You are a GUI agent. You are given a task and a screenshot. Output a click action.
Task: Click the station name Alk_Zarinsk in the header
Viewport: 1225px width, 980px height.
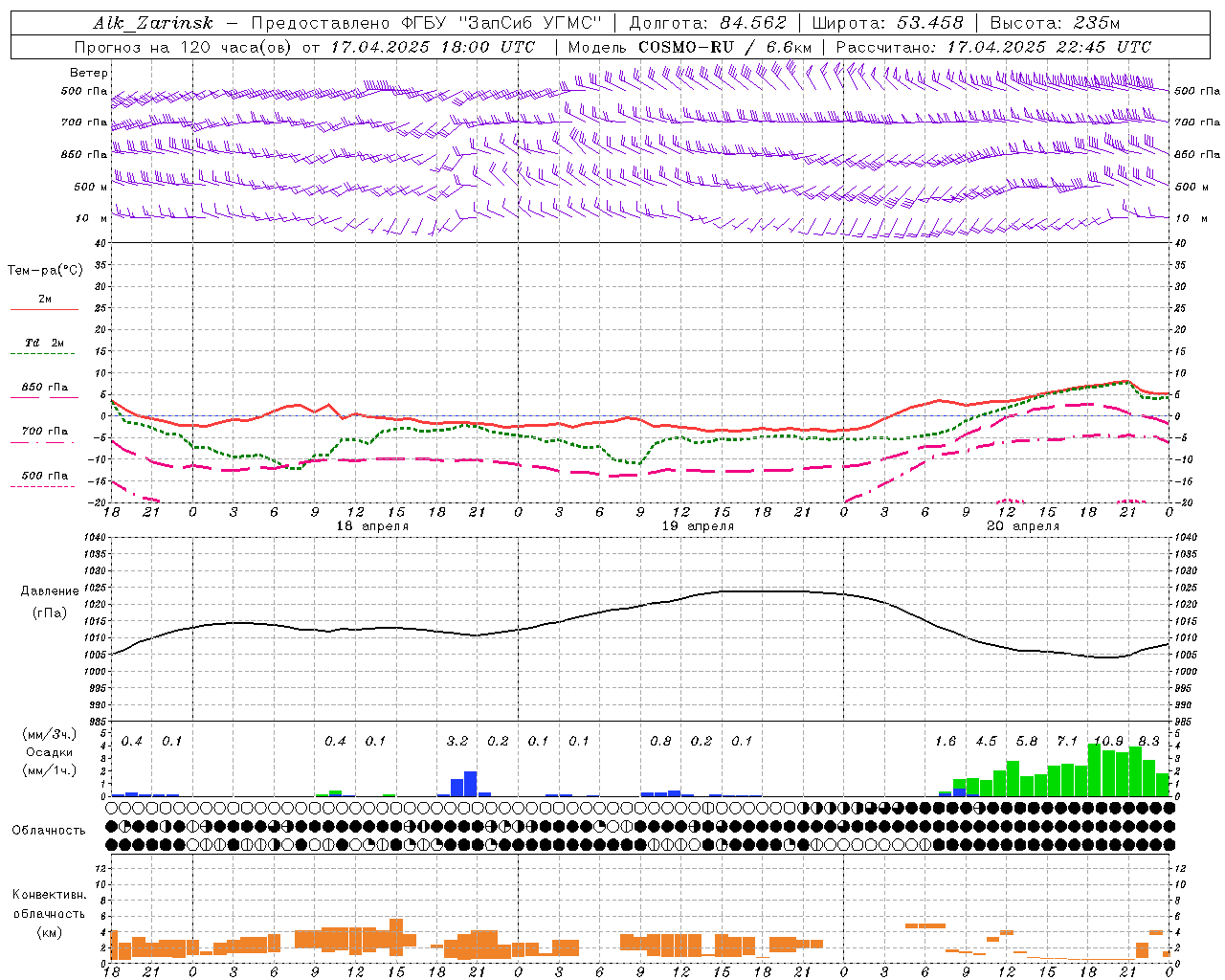pos(152,23)
